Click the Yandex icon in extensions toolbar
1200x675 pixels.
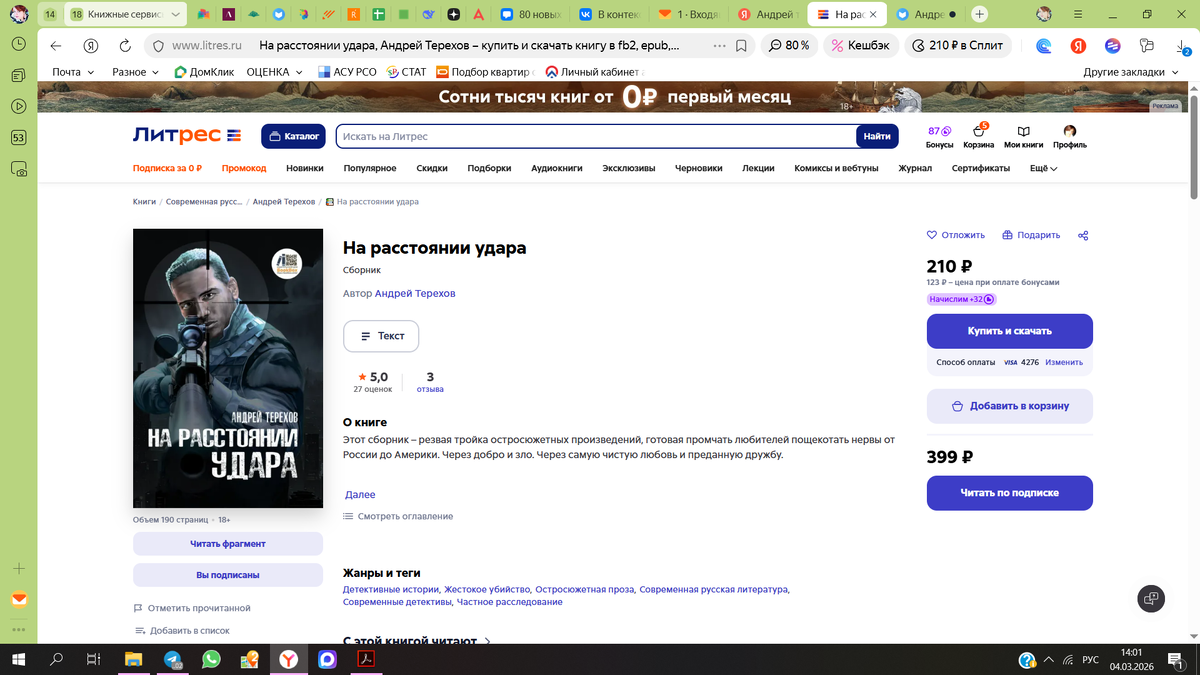click(1079, 46)
